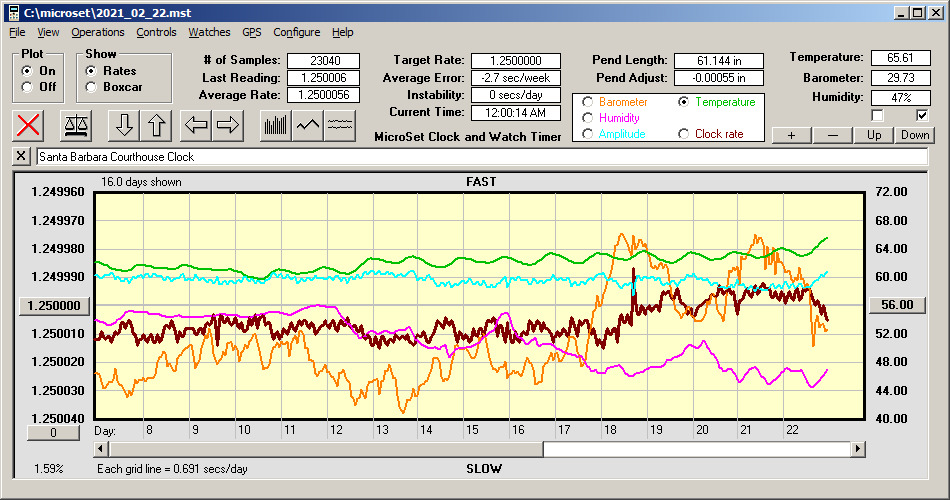The height and width of the screenshot is (500, 950).
Task: Select the wavy lines graph icon
Action: pyautogui.click(x=340, y=126)
